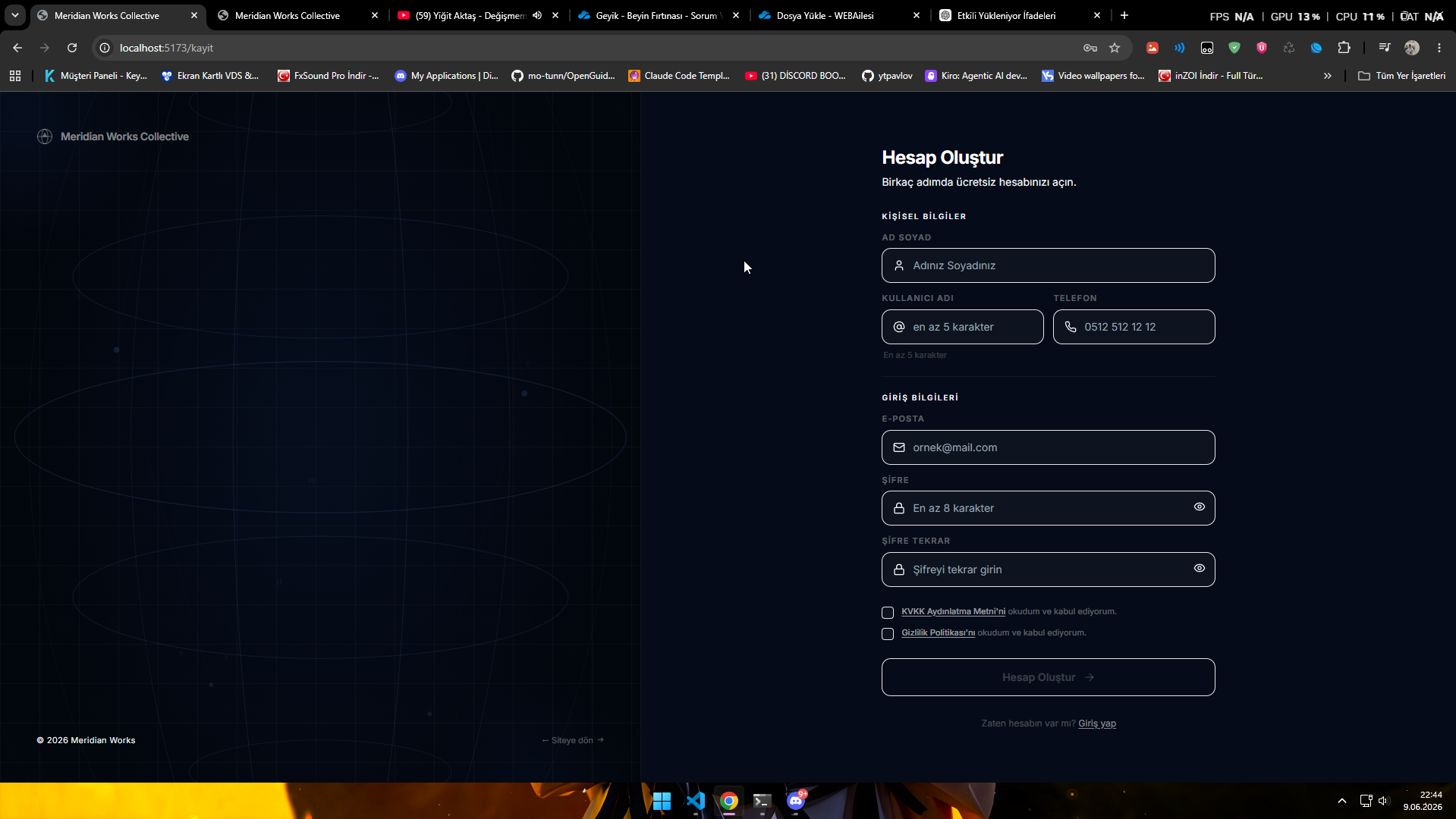The height and width of the screenshot is (819, 1456).
Task: Focus the Telefon phone number field
Action: coord(1134,327)
